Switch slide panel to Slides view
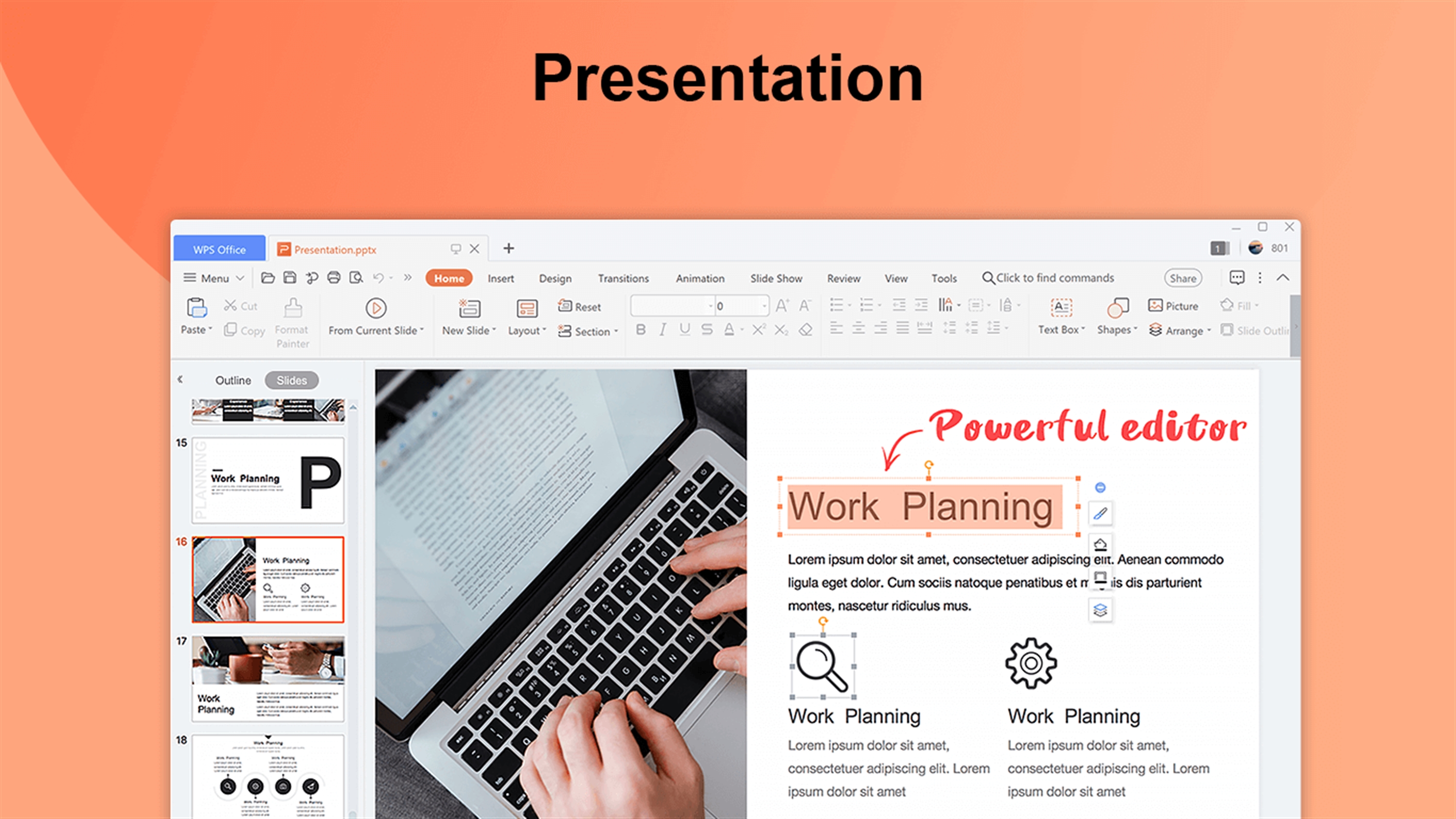Image resolution: width=1456 pixels, height=819 pixels. pyautogui.click(x=292, y=381)
